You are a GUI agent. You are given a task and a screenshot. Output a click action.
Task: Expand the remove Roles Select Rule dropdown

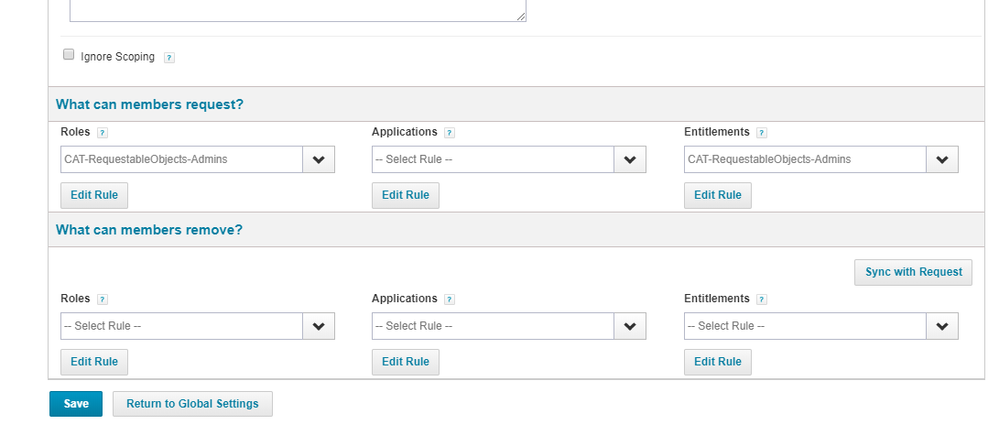(x=197, y=326)
